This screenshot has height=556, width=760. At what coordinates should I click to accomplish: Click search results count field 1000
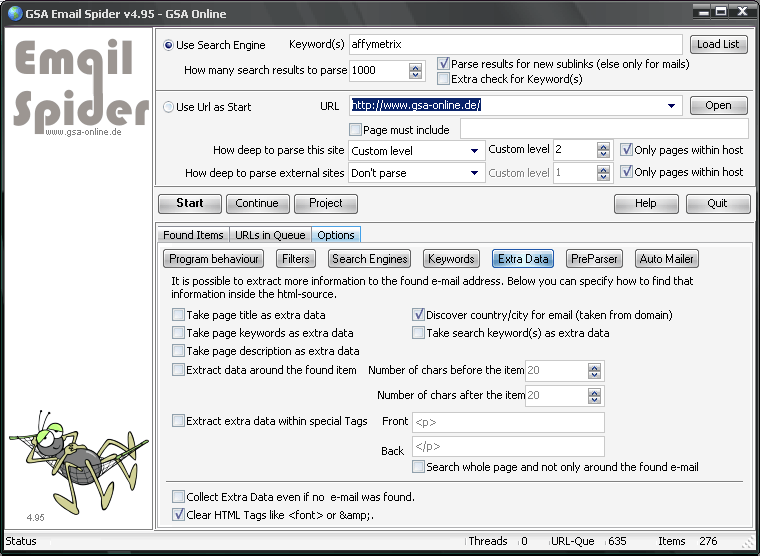(379, 71)
